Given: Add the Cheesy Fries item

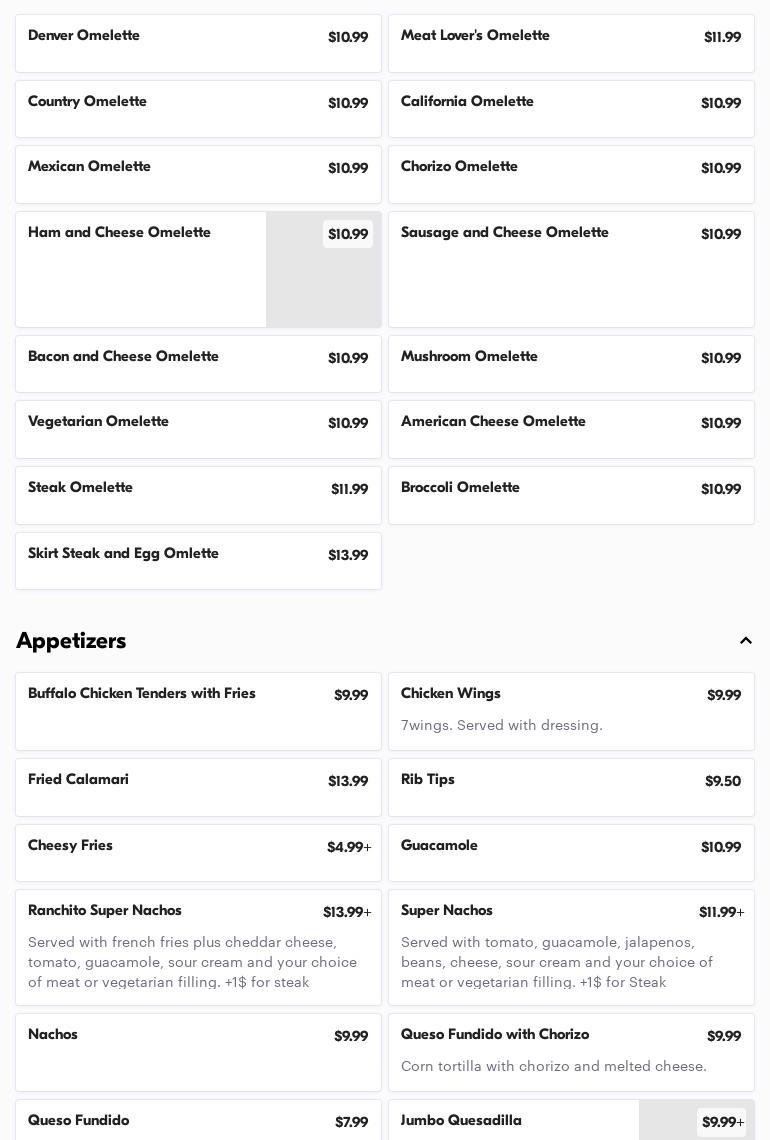Looking at the screenshot, I should click(x=198, y=852).
